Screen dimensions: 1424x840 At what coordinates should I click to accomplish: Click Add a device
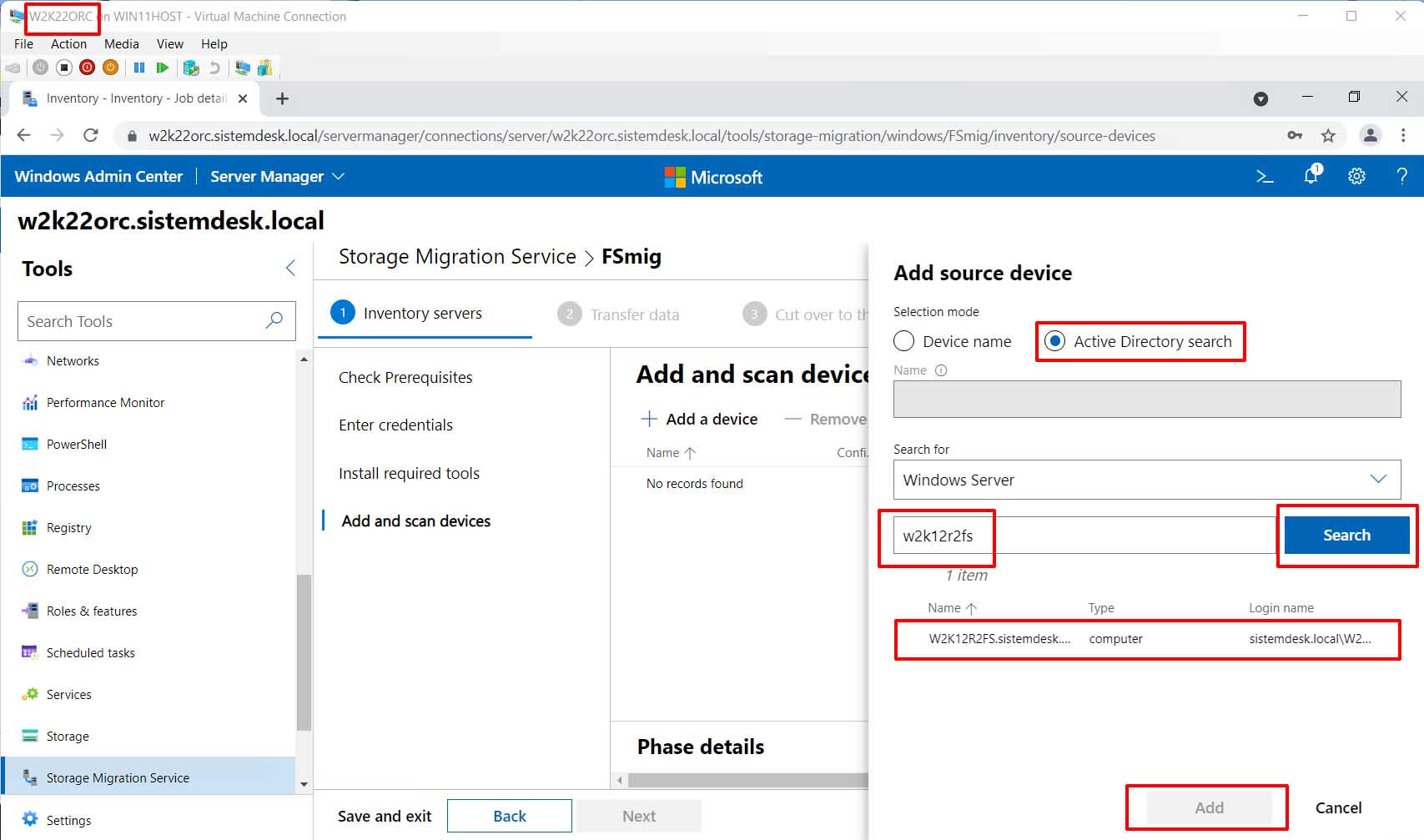(699, 419)
